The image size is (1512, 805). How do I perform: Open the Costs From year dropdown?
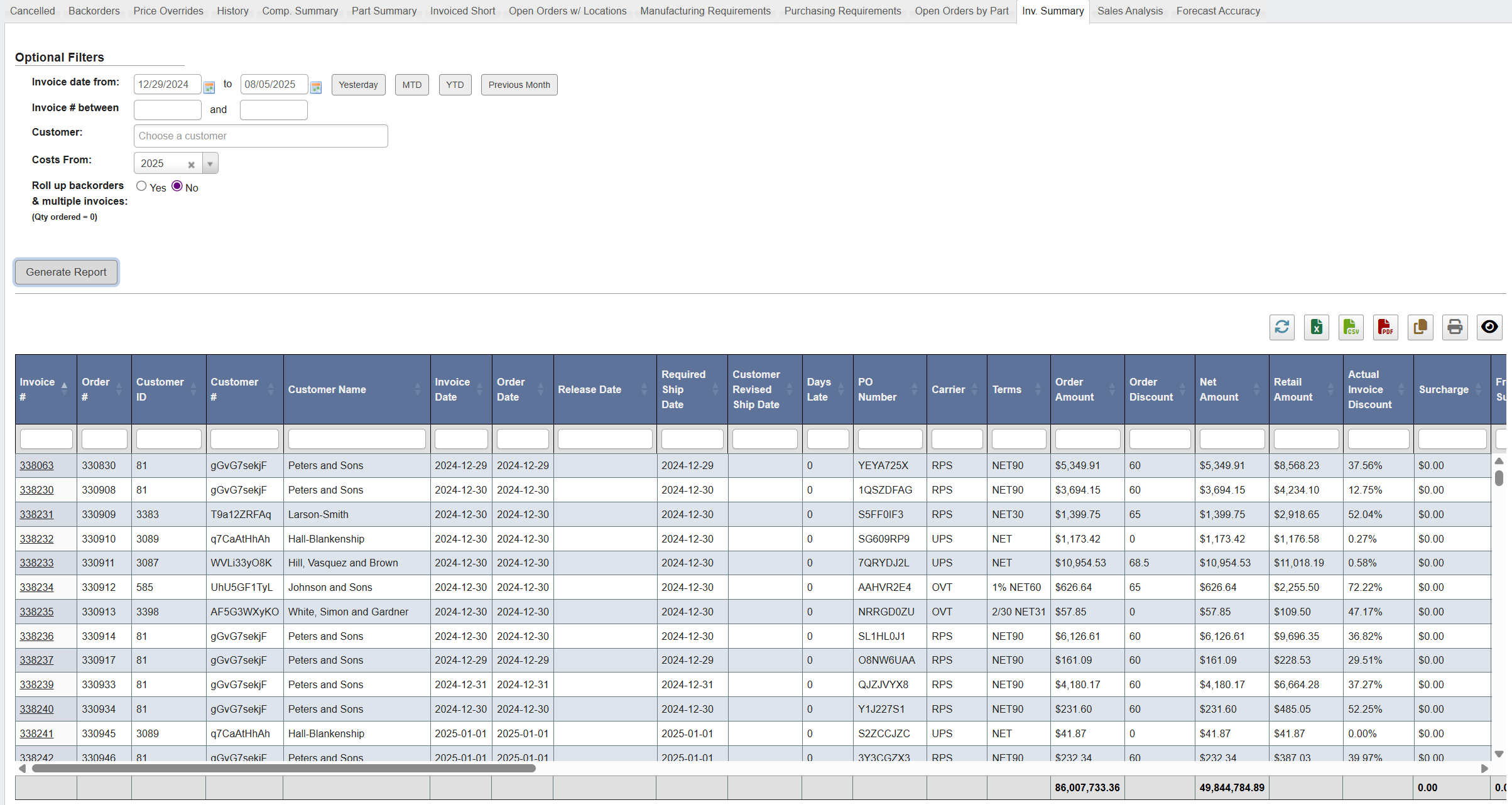[210, 163]
